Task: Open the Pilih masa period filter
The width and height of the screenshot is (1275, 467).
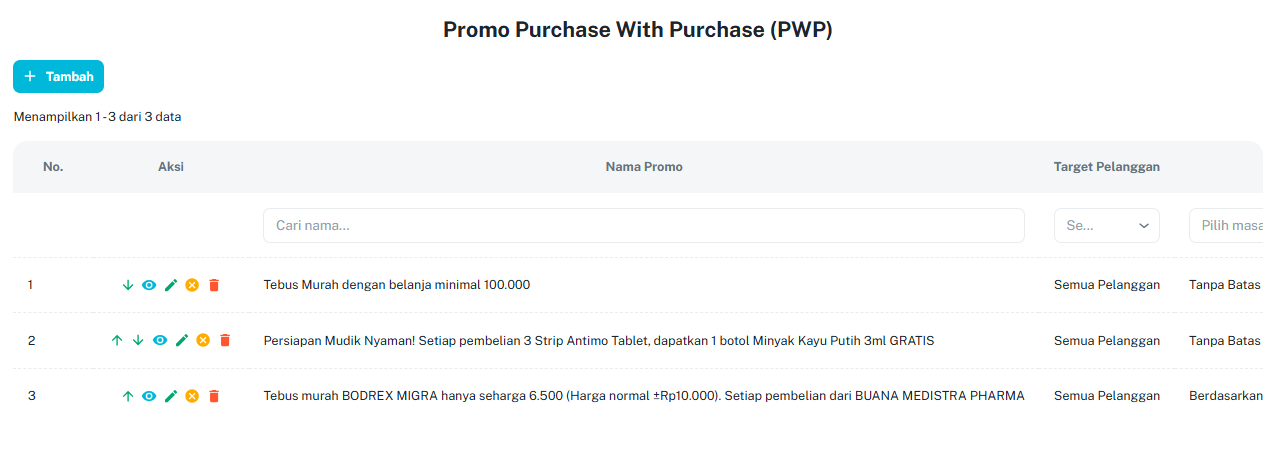Action: tap(1230, 226)
